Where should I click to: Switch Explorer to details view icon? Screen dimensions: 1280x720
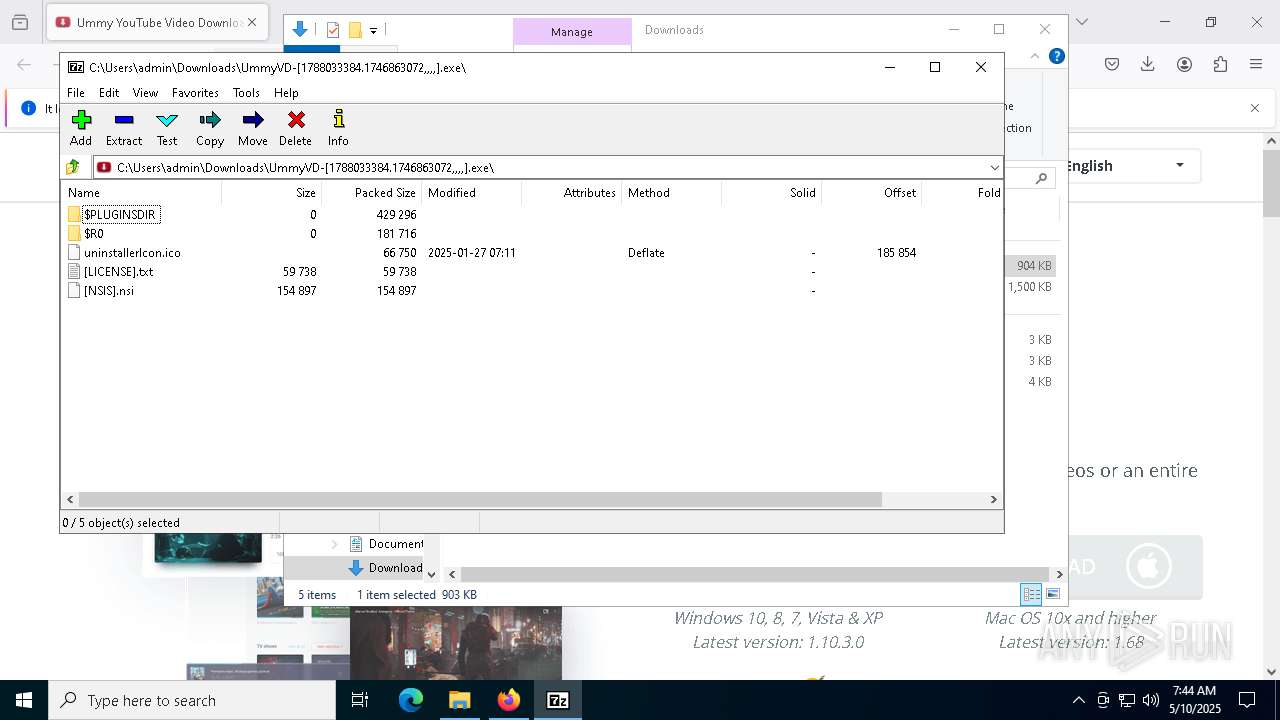pos(1031,594)
